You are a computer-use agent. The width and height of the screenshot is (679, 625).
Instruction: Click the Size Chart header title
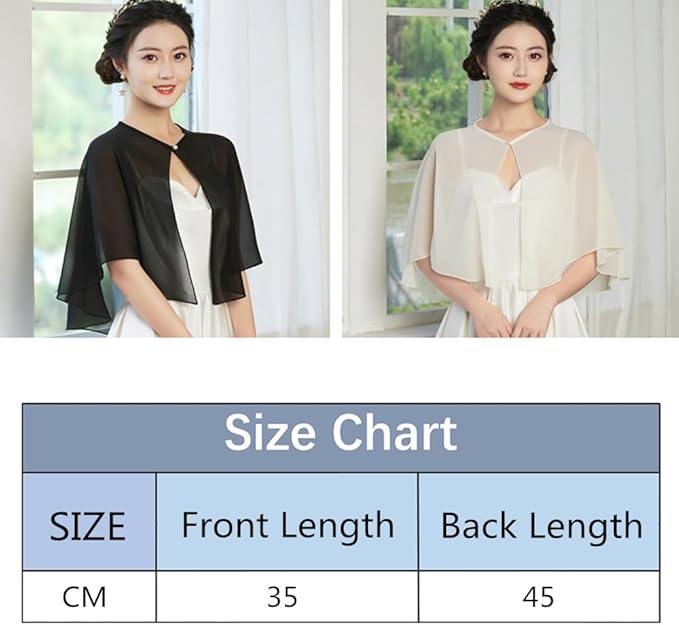click(x=341, y=433)
